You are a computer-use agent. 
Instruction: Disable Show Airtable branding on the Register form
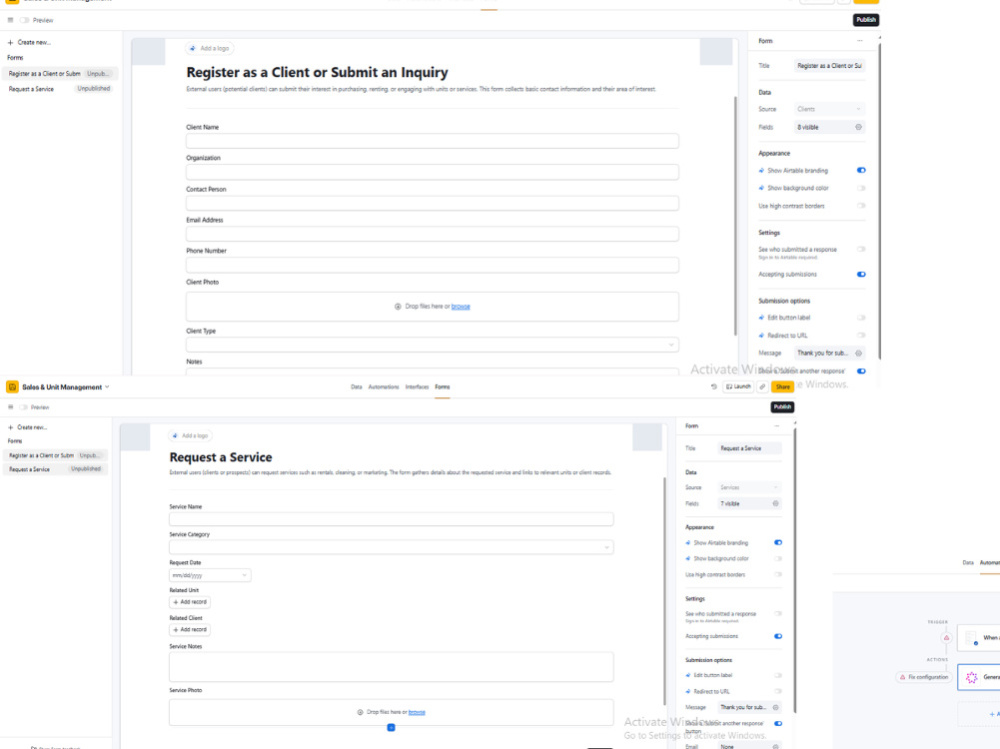[861, 170]
